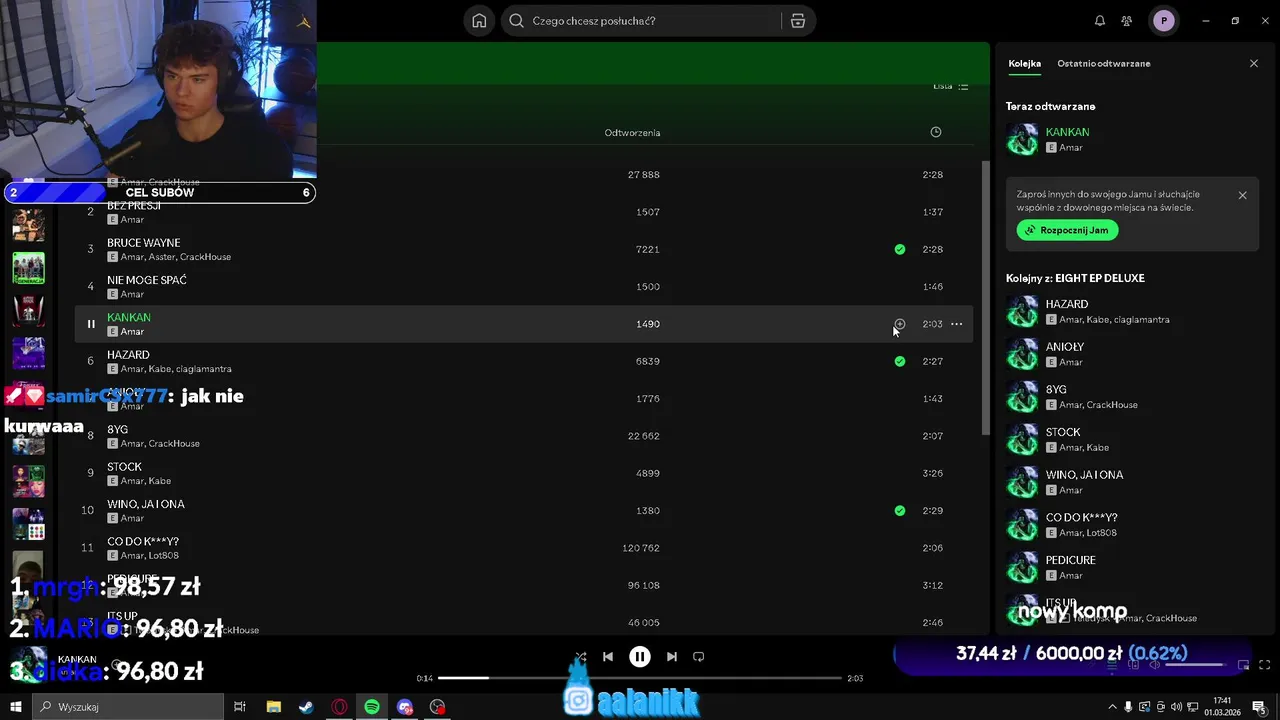Pause playback in player bar
1280x720 pixels.
(x=640, y=657)
